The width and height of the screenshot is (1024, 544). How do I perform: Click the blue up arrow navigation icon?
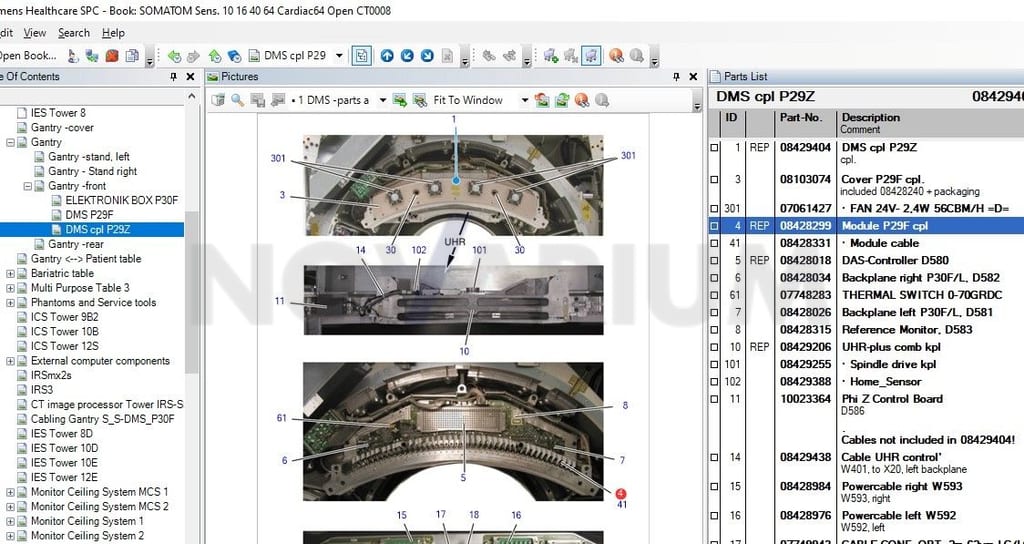point(387,56)
